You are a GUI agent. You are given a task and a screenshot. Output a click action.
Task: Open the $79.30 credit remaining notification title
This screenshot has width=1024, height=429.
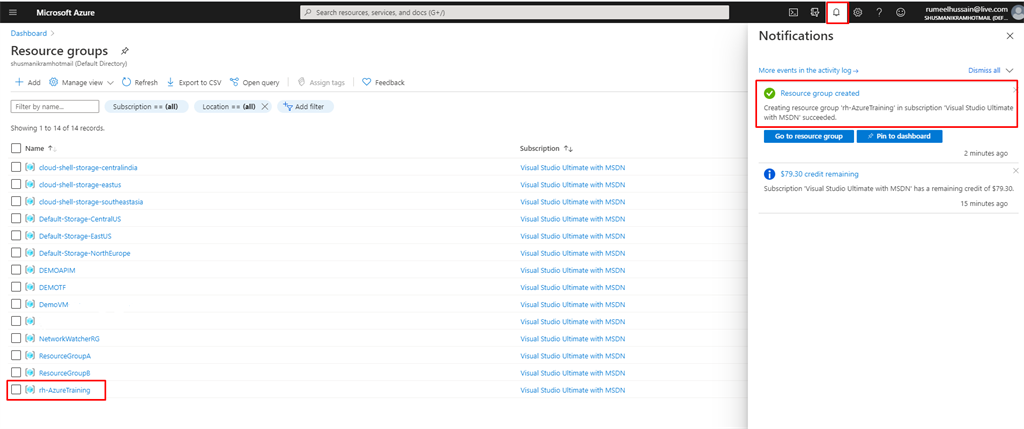(x=819, y=174)
